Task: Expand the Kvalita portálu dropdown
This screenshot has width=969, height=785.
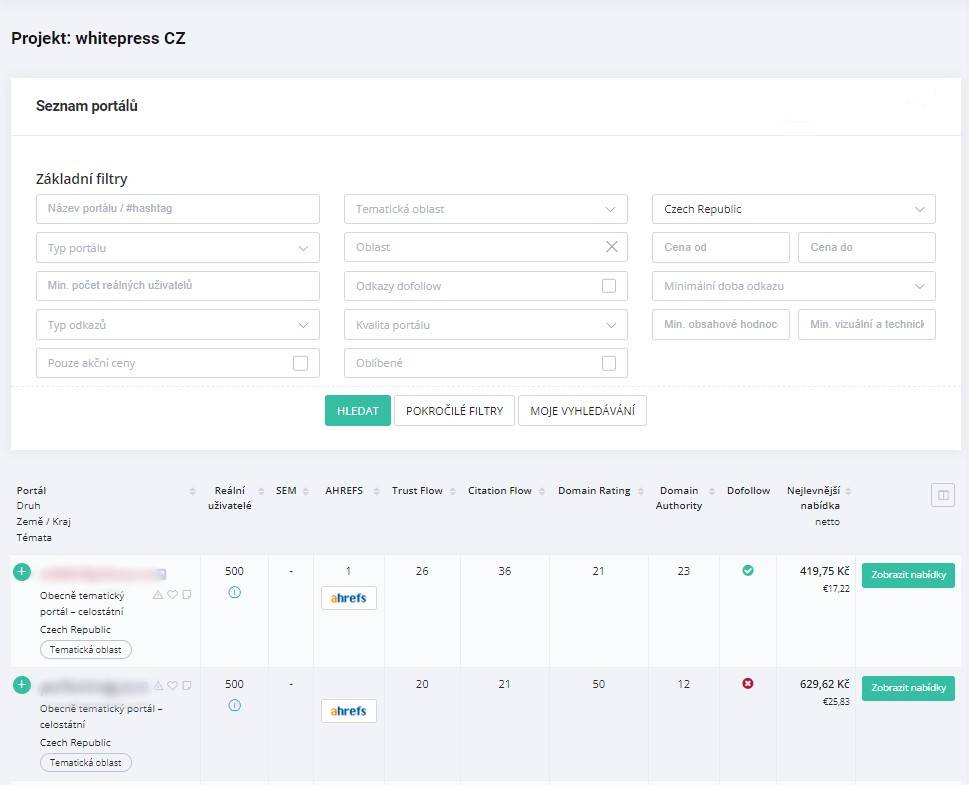Action: point(486,325)
